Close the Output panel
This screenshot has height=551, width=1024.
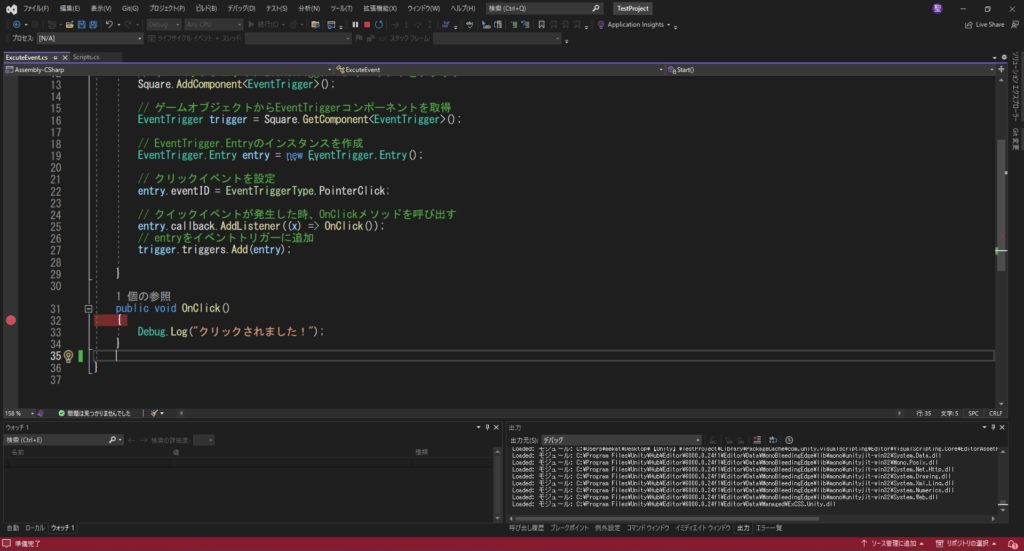pyautogui.click(x=1002, y=427)
